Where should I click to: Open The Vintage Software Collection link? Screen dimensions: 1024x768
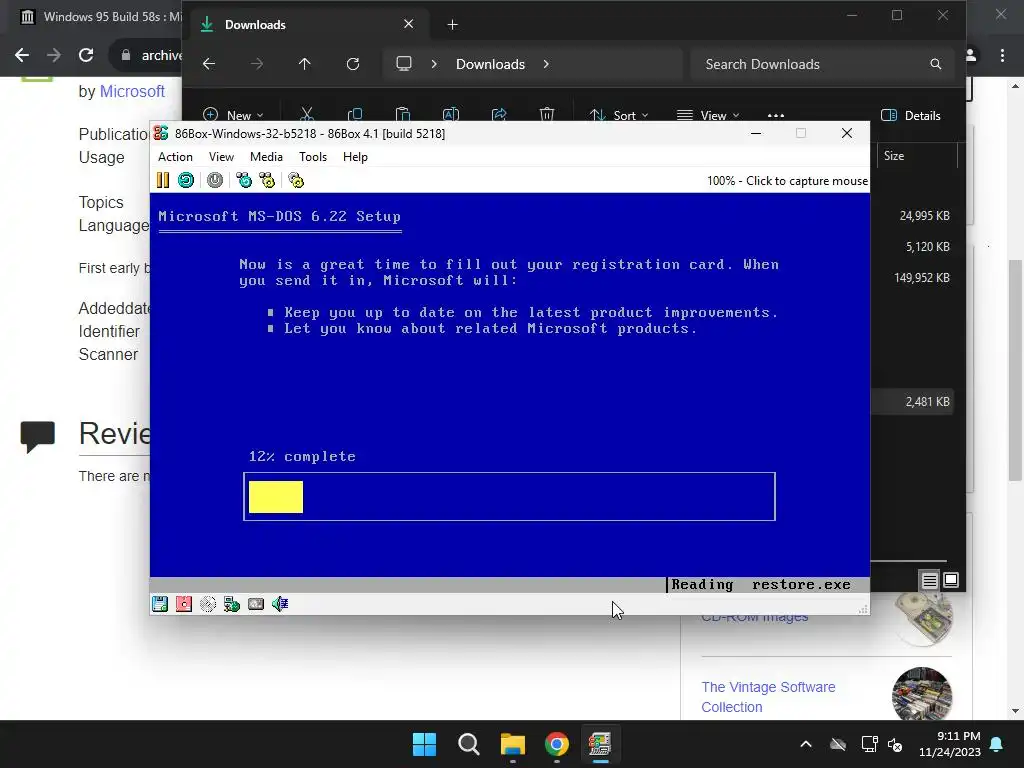pos(768,697)
